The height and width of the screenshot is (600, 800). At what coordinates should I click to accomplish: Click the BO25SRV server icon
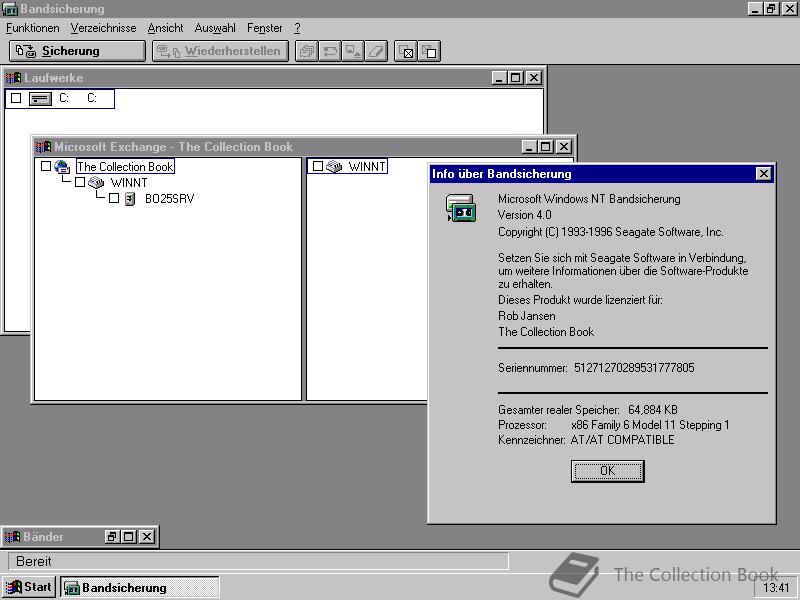130,198
